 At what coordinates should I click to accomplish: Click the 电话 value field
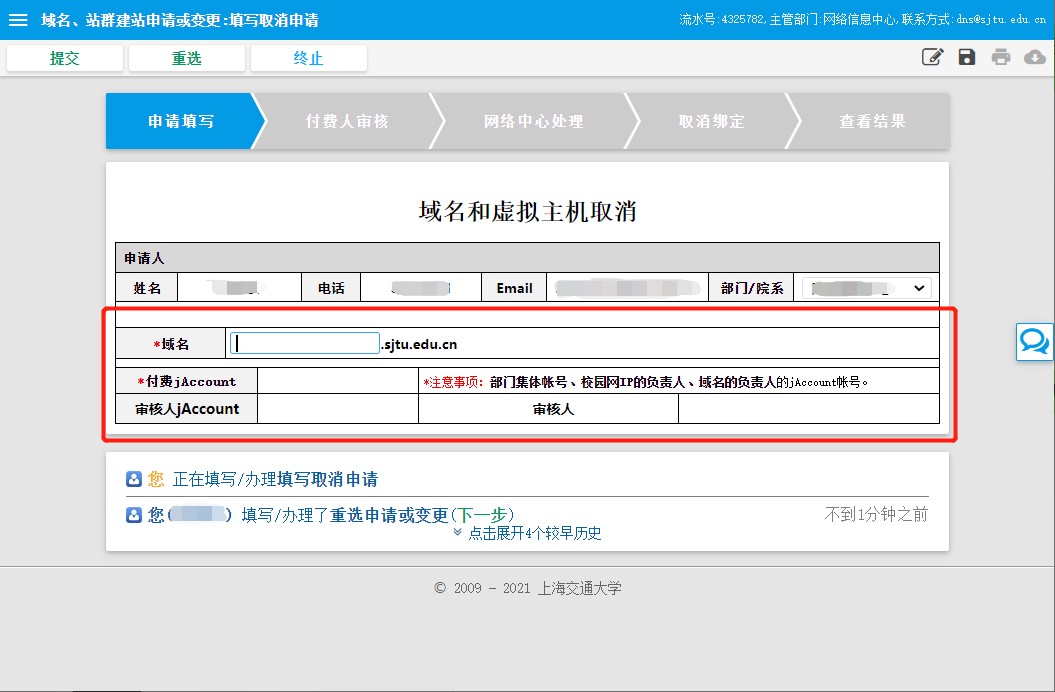pyautogui.click(x=421, y=288)
